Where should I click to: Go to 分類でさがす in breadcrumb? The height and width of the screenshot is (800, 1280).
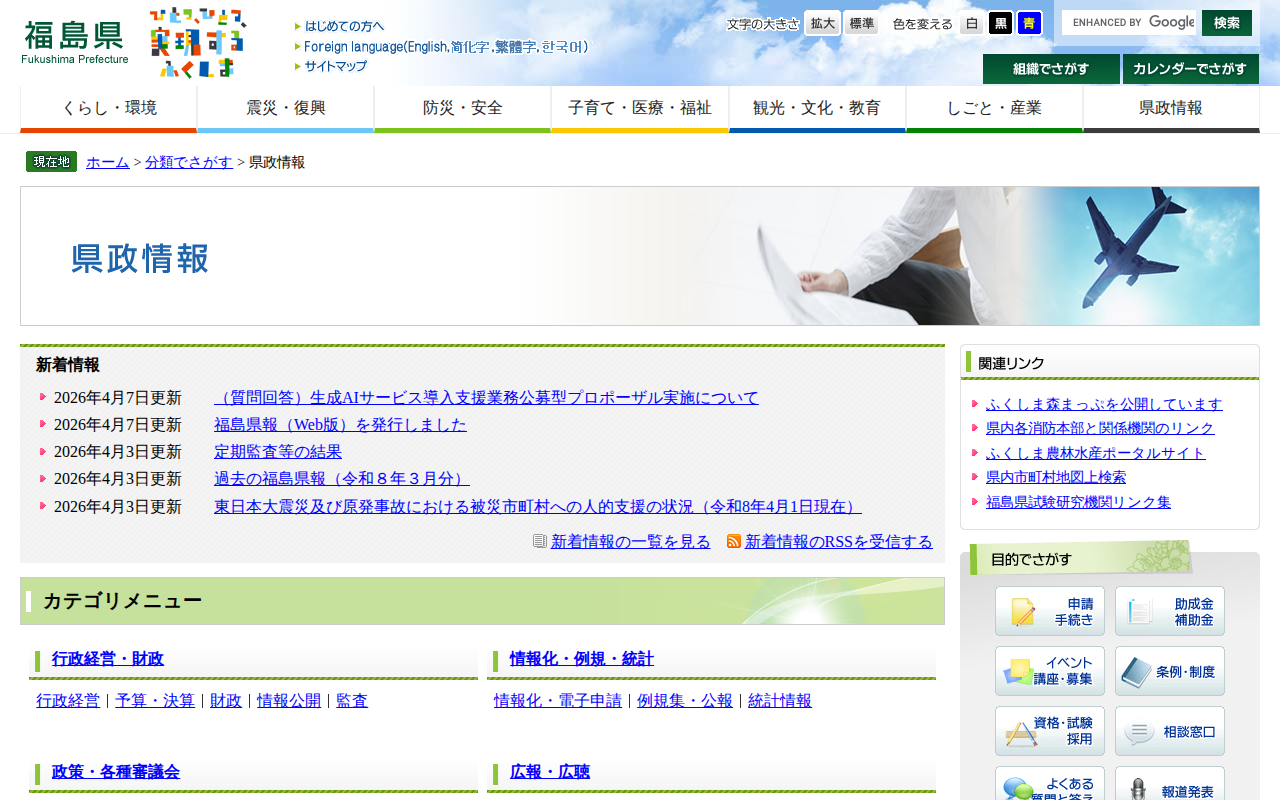pos(189,162)
